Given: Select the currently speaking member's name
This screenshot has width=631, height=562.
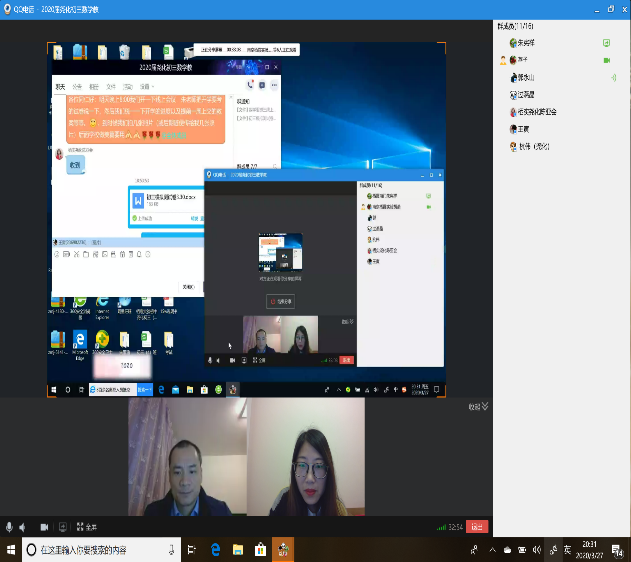Looking at the screenshot, I should (x=526, y=78).
